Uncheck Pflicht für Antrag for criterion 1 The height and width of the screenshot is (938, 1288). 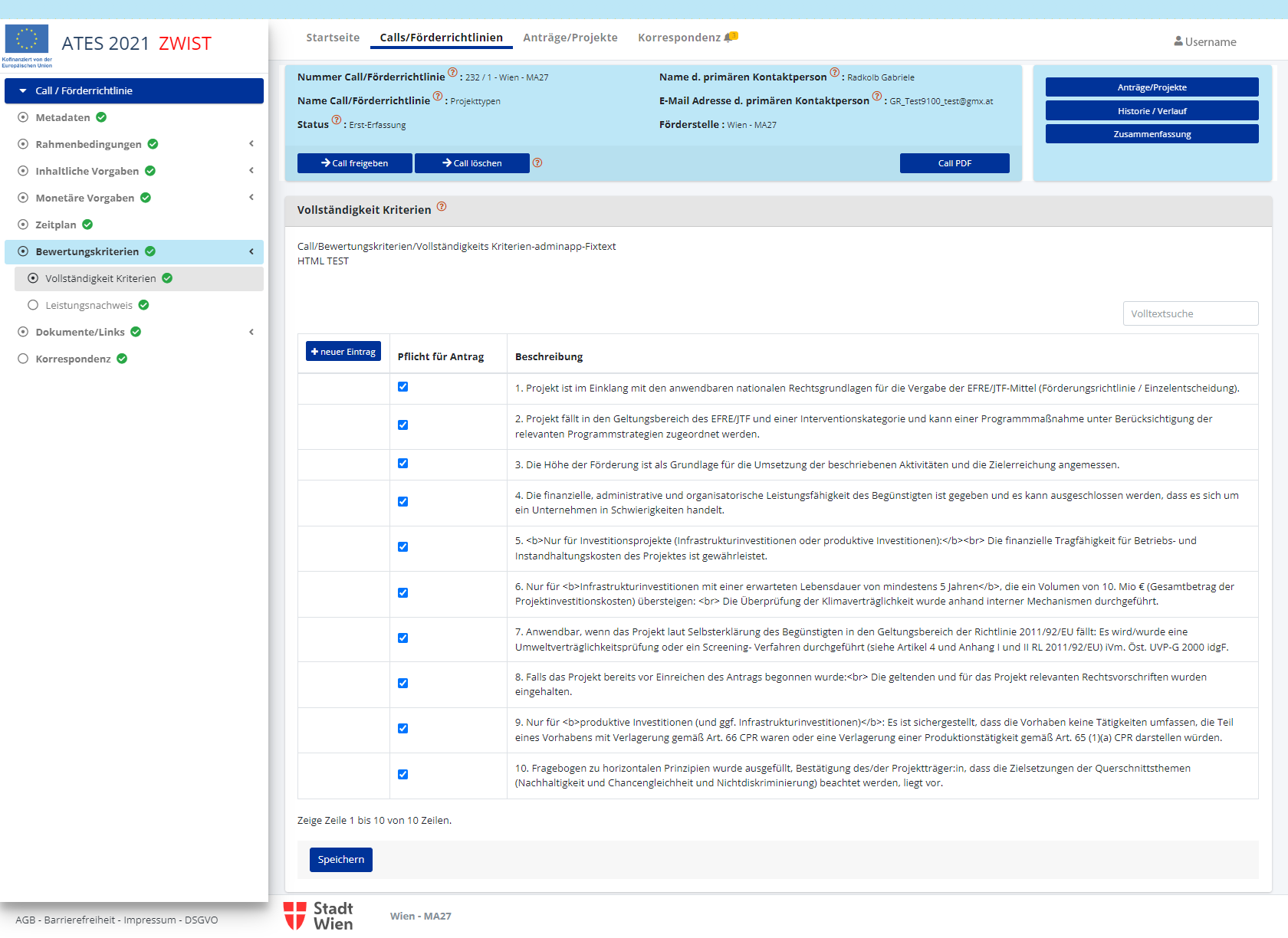[x=402, y=387]
